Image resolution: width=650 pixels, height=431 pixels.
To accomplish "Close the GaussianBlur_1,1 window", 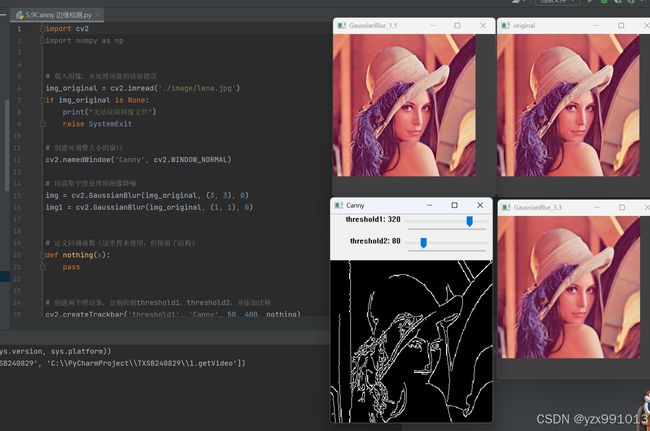I will (483, 26).
